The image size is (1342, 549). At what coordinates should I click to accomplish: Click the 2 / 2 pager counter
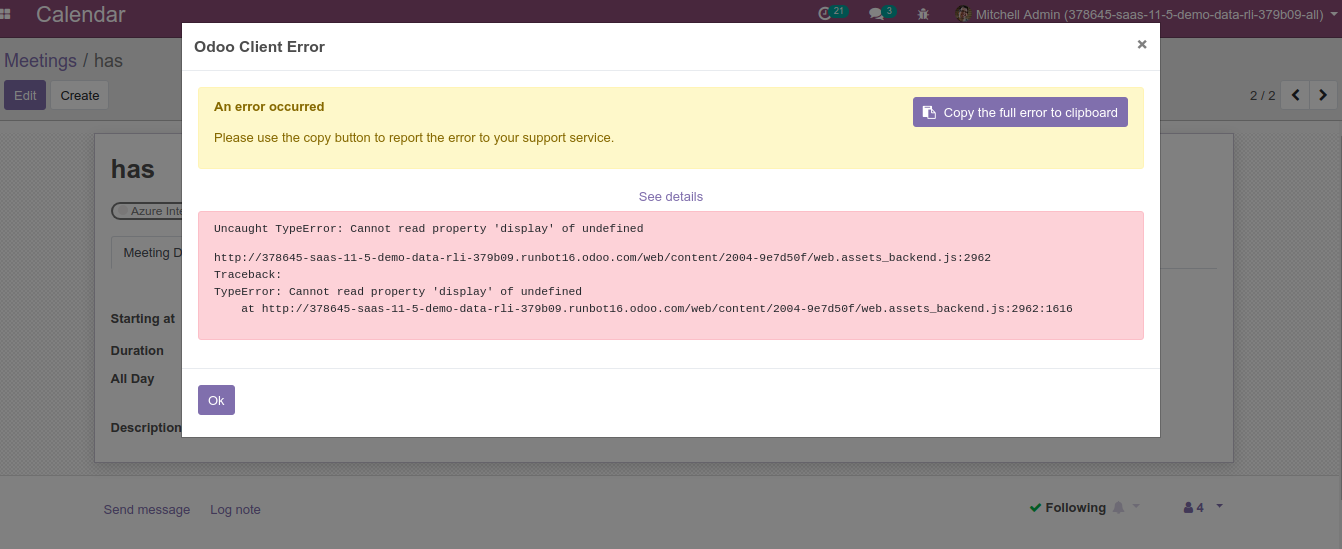coord(1263,95)
